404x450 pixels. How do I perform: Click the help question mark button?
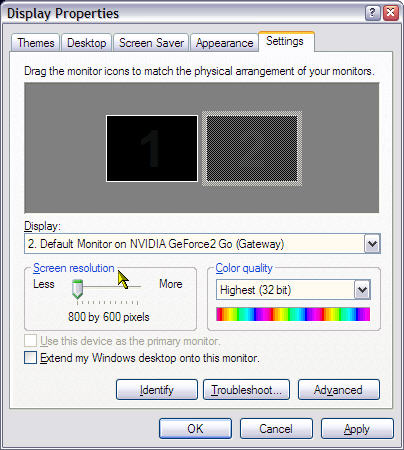[x=373, y=13]
